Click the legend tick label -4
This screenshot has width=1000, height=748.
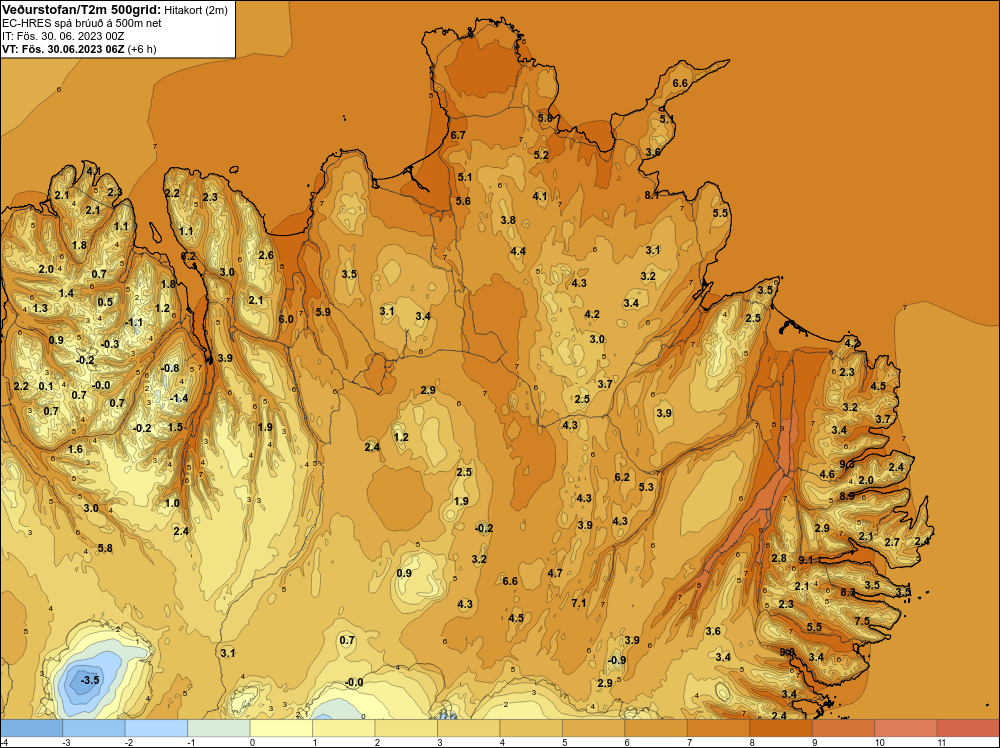[x=3, y=742]
